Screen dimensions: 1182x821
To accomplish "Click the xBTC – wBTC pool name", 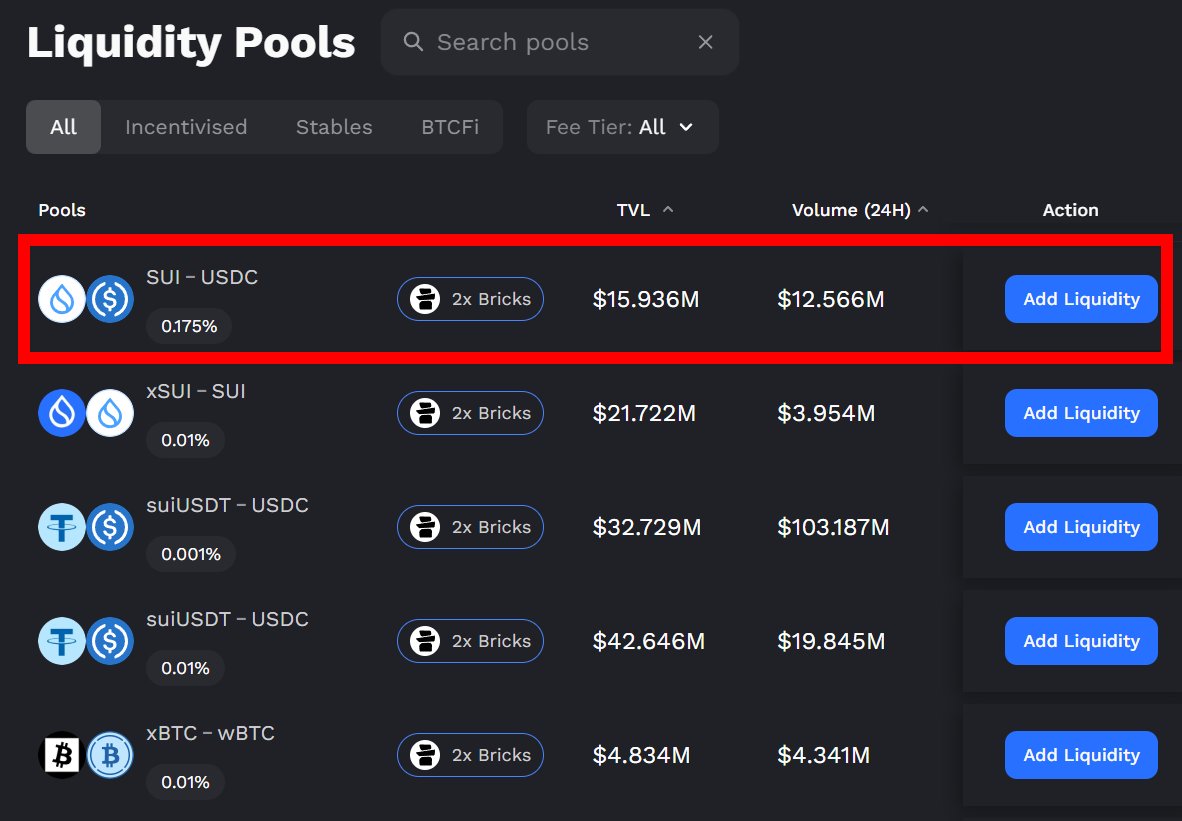I will tap(210, 733).
